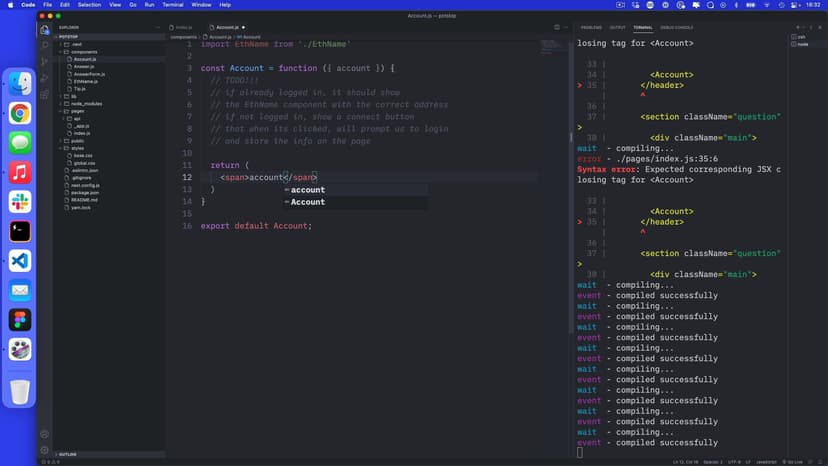Select the capitalized Account autocomplete suggestion
The height and width of the screenshot is (466, 828).
308,202
